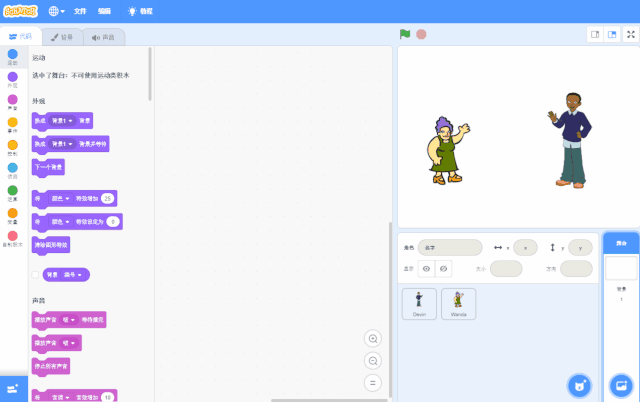Screen dimensions: 640x402
Task: Click the 停止所有声音 block
Action: coord(51,366)
